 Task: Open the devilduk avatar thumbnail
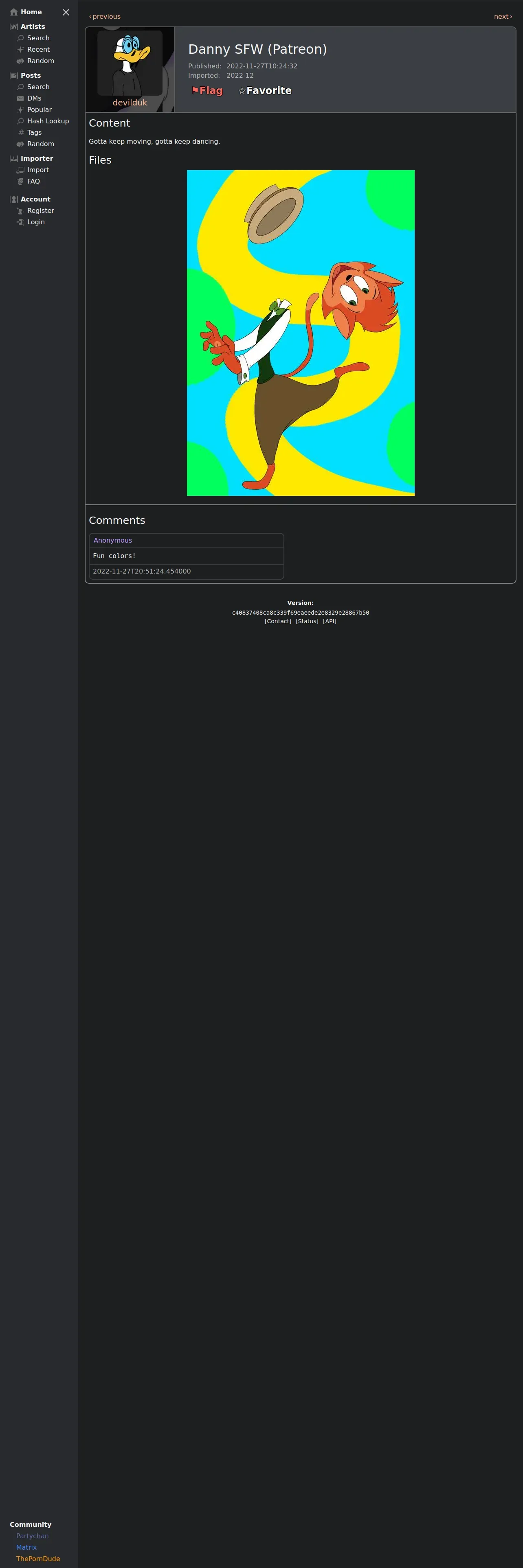click(130, 63)
